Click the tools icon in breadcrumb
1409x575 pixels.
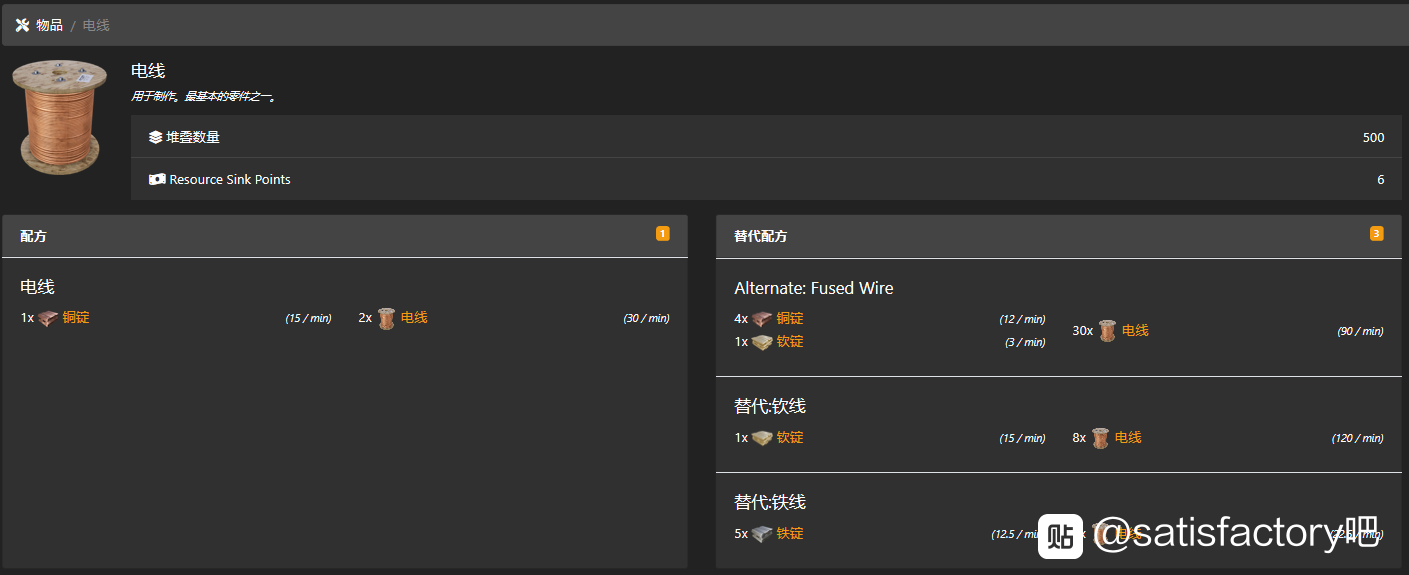[x=22, y=25]
